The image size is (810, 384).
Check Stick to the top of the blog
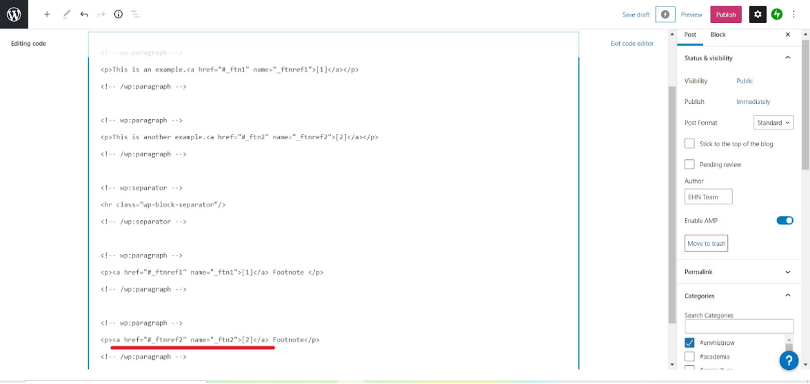(689, 144)
